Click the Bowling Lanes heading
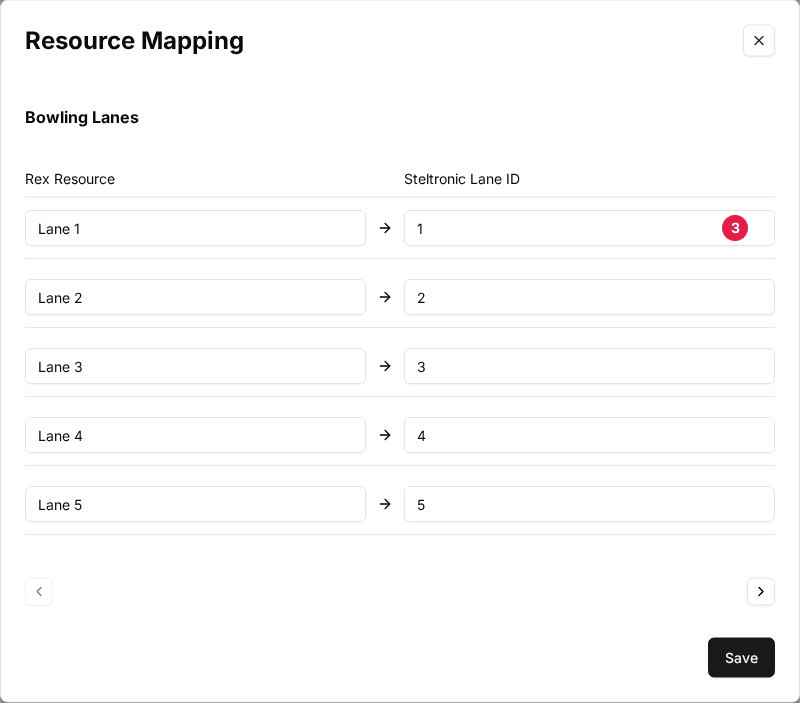Viewport: 800px width, 703px height. click(x=82, y=118)
